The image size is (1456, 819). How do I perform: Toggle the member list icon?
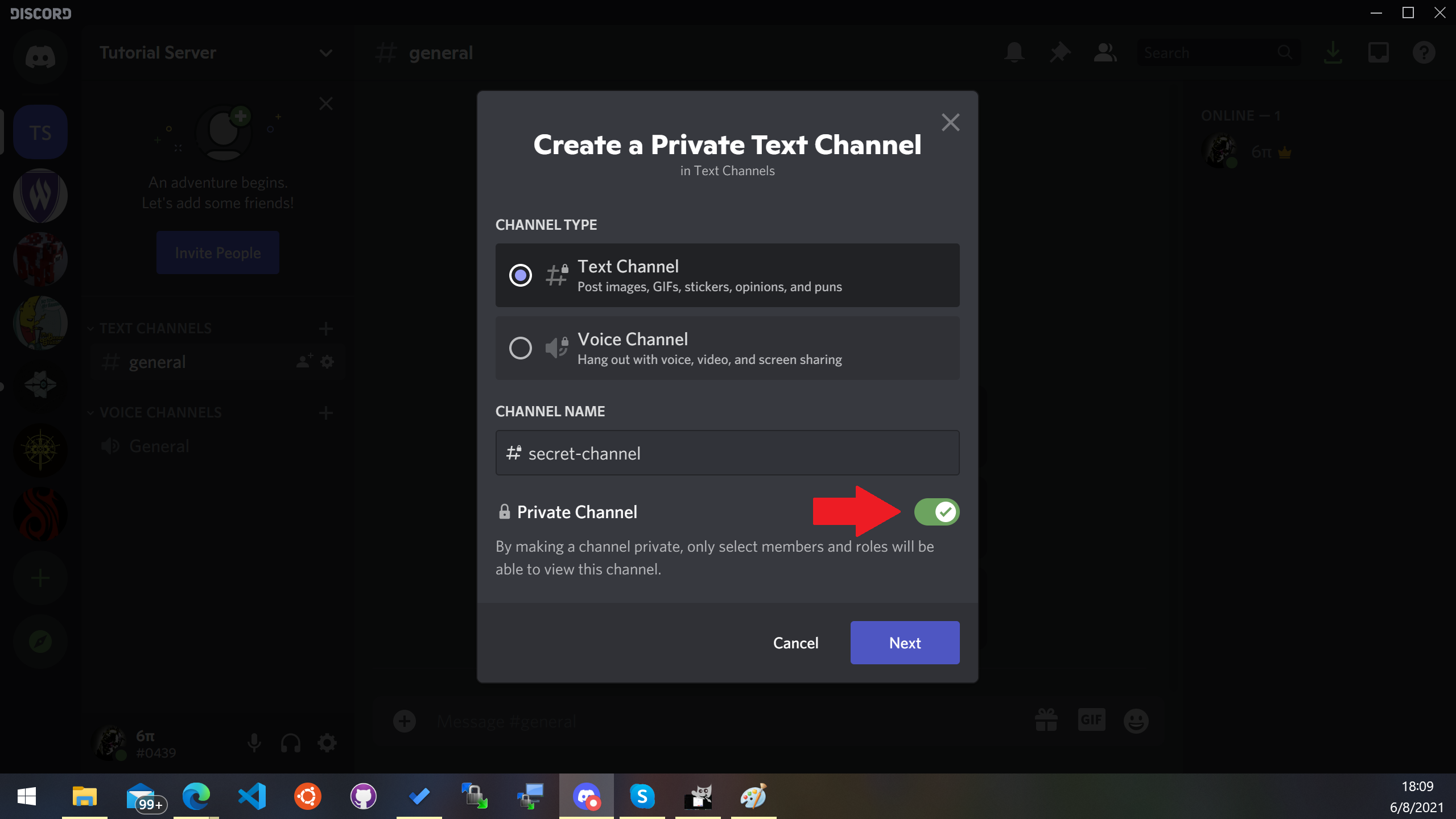point(1105,52)
